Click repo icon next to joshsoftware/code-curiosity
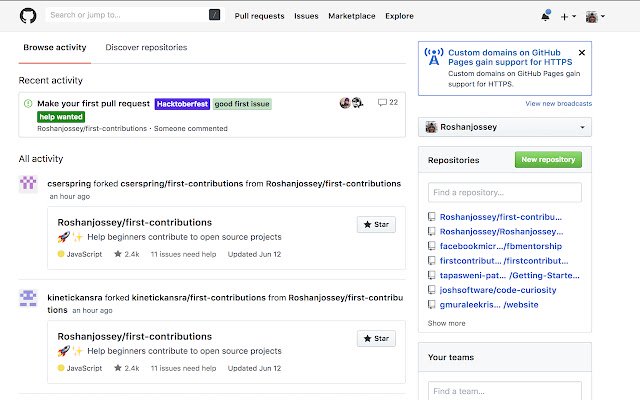This screenshot has width=640, height=400. point(431,290)
